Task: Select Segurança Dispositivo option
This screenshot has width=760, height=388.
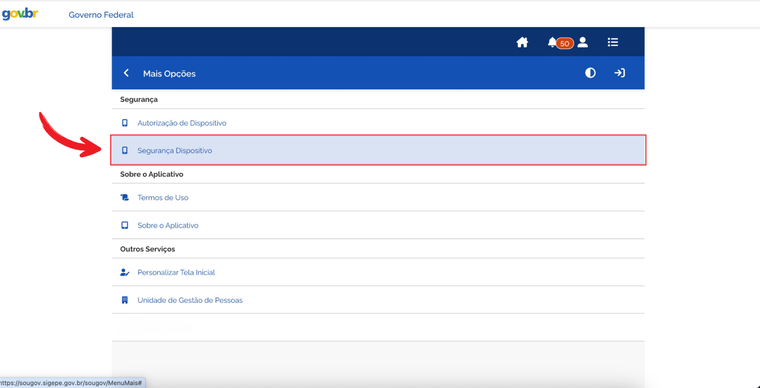Action: click(x=378, y=150)
